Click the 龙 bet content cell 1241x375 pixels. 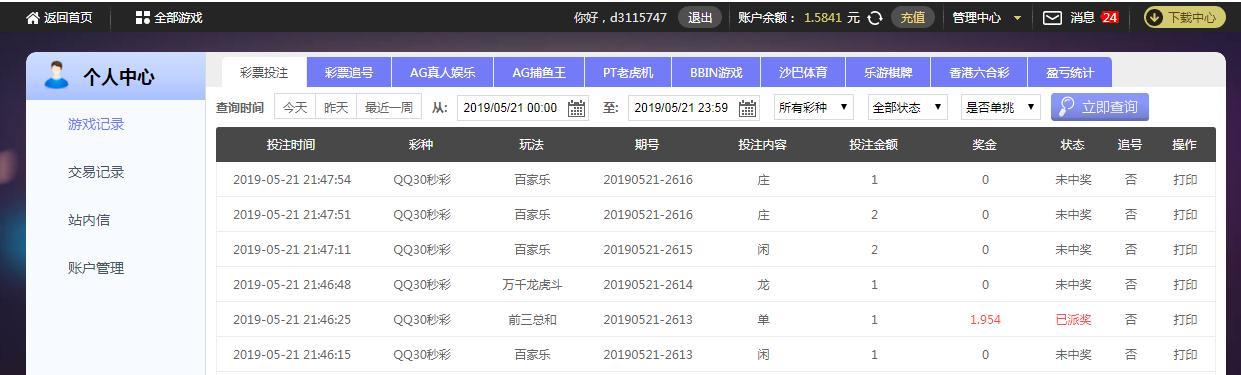(x=763, y=284)
